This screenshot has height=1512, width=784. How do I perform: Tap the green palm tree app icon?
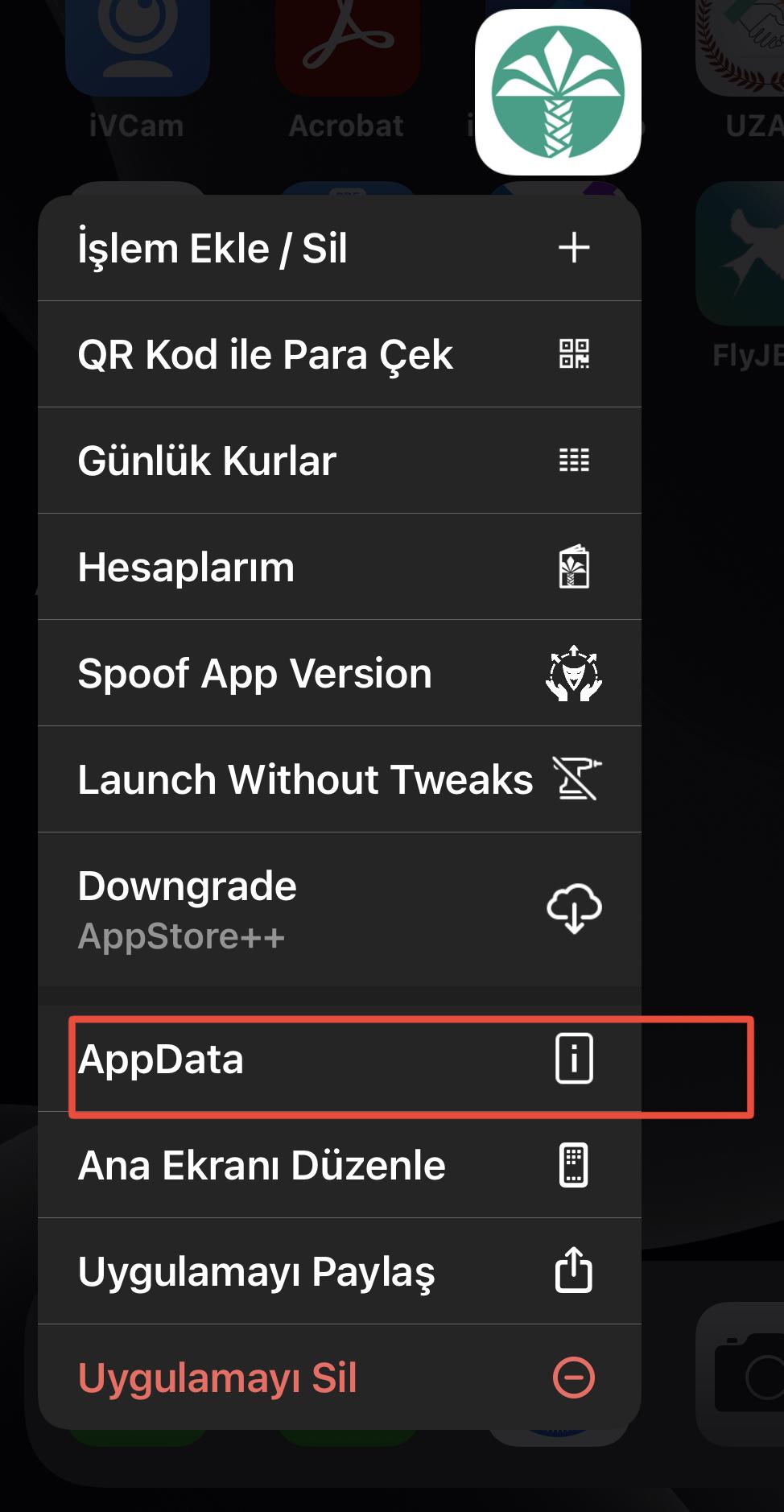click(558, 92)
